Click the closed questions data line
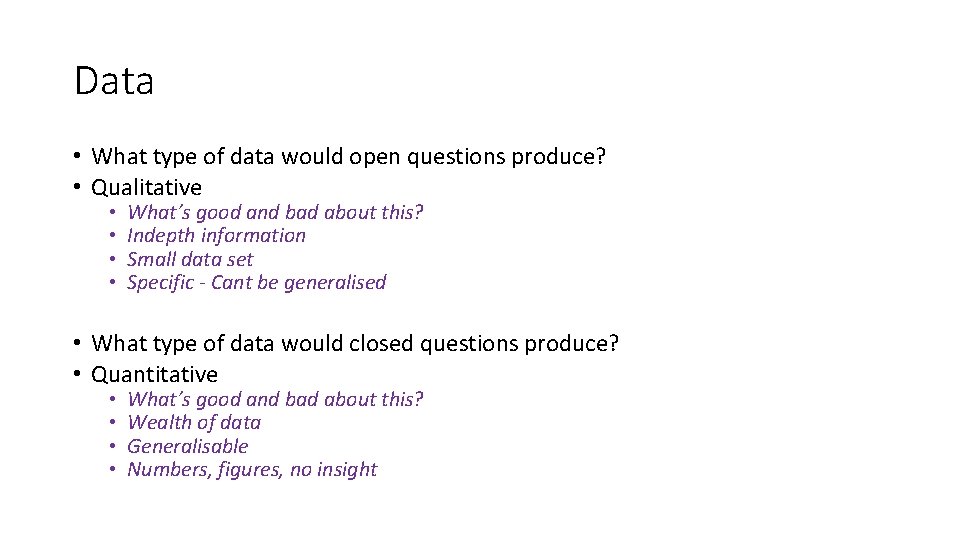The width and height of the screenshot is (960, 540). [355, 343]
